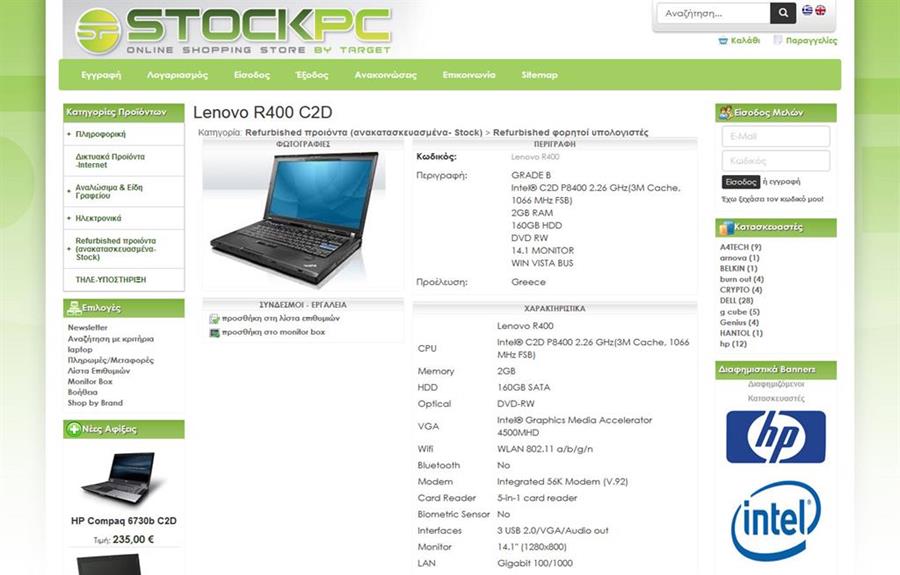900x575 pixels.
Task: Click the search magnifier icon button
Action: tap(783, 13)
